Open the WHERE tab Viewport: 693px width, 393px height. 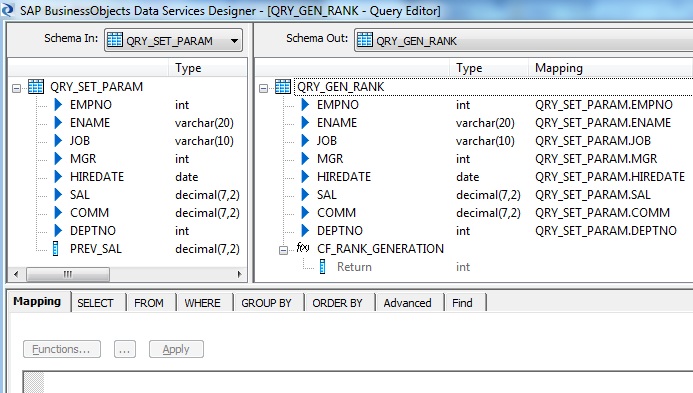tap(202, 303)
